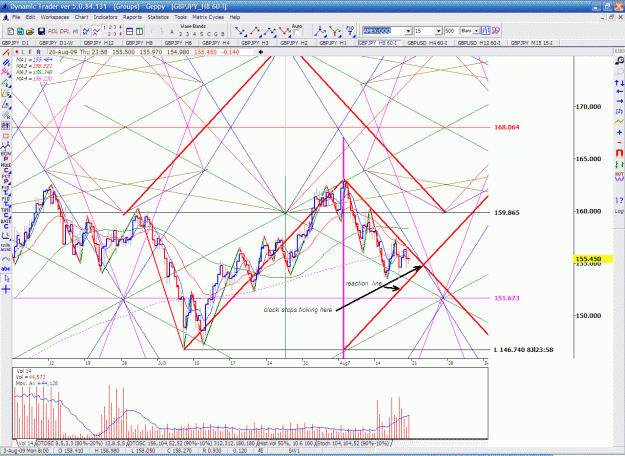Click the vertical split window icon

140,31
